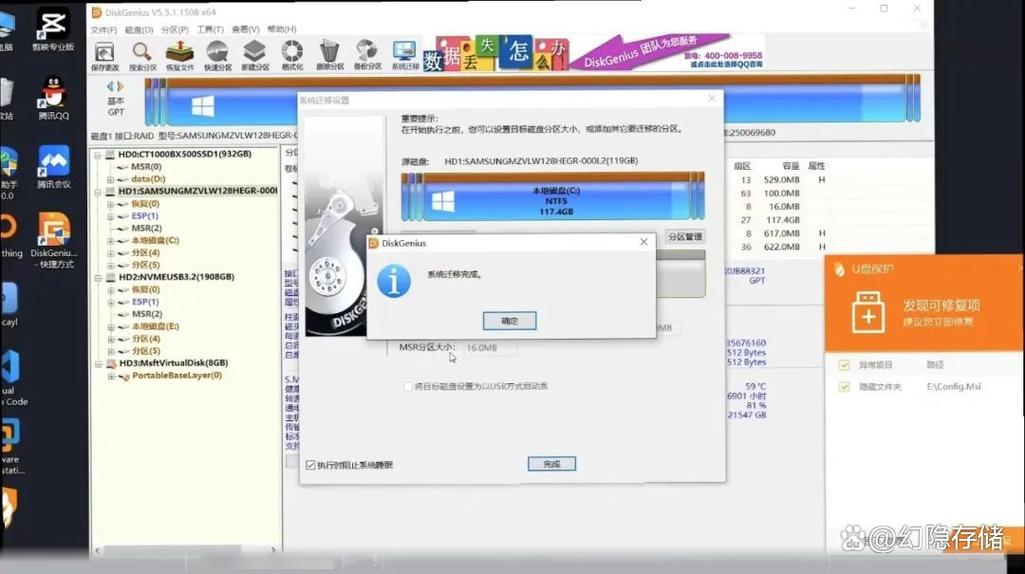Open the 文件(F) menu
Screen dimensions: 1025x574
tap(104, 30)
